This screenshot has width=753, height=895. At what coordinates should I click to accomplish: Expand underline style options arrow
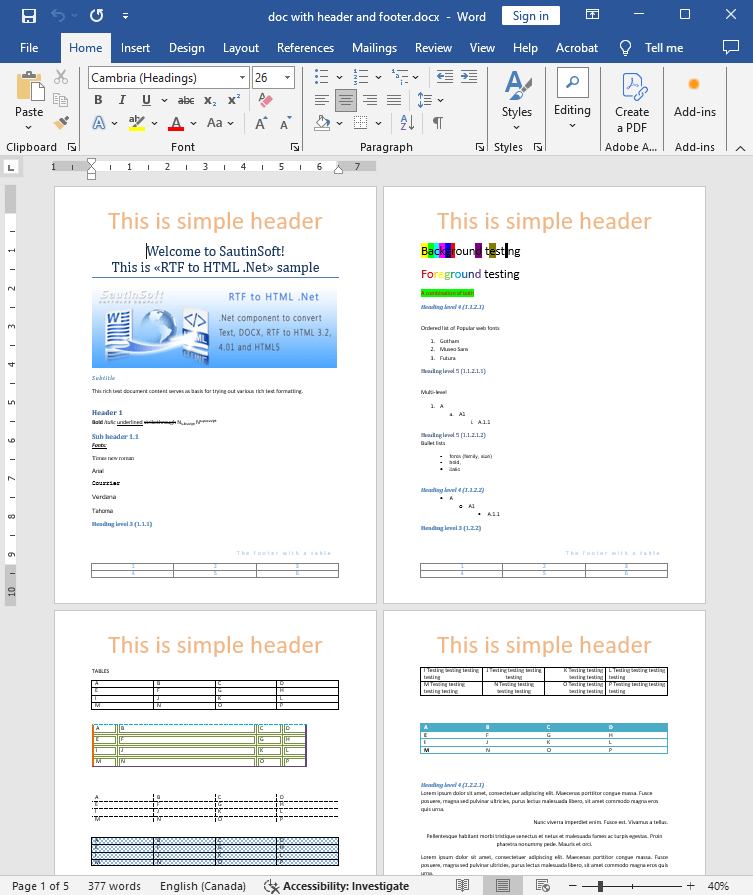[x=164, y=100]
